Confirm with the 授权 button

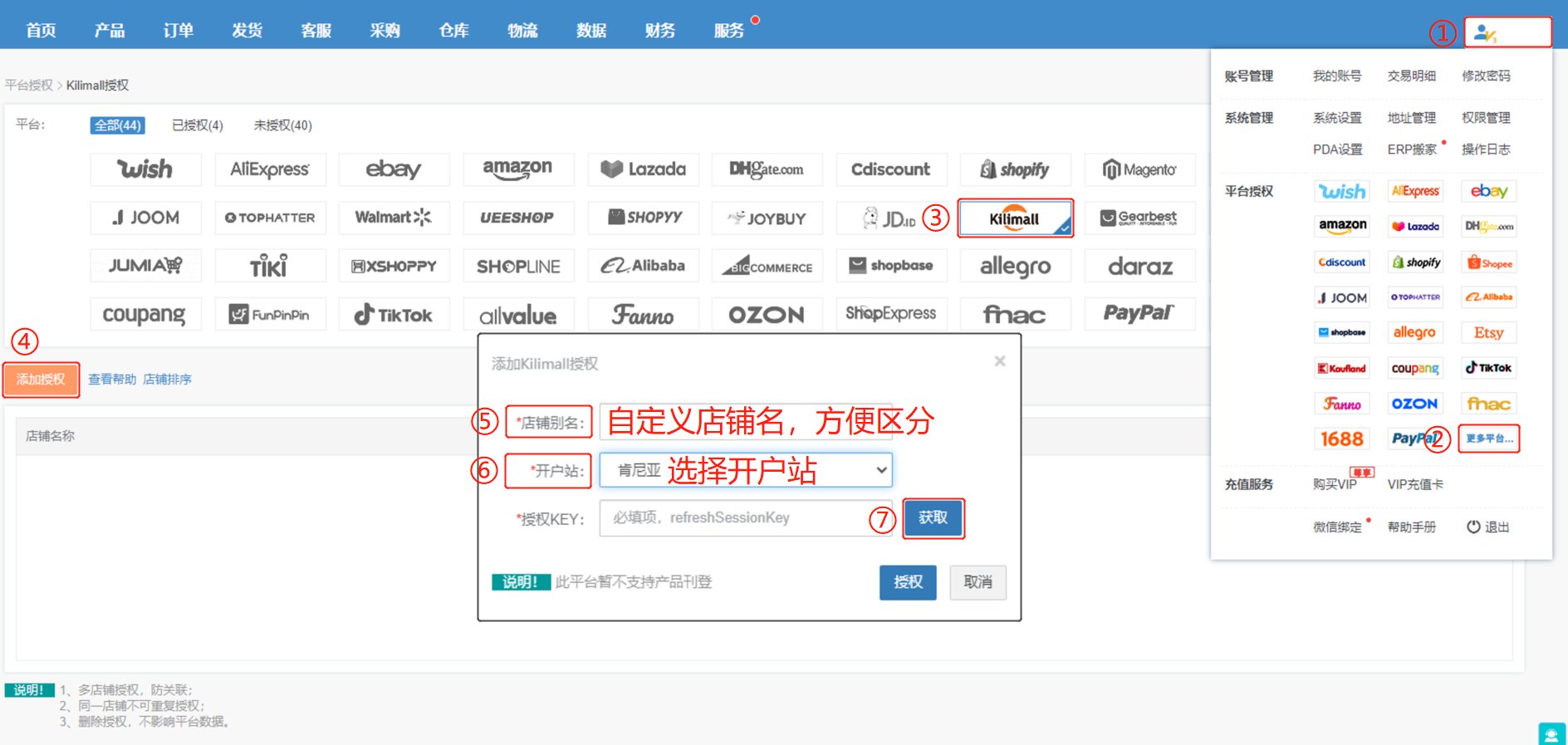click(908, 582)
